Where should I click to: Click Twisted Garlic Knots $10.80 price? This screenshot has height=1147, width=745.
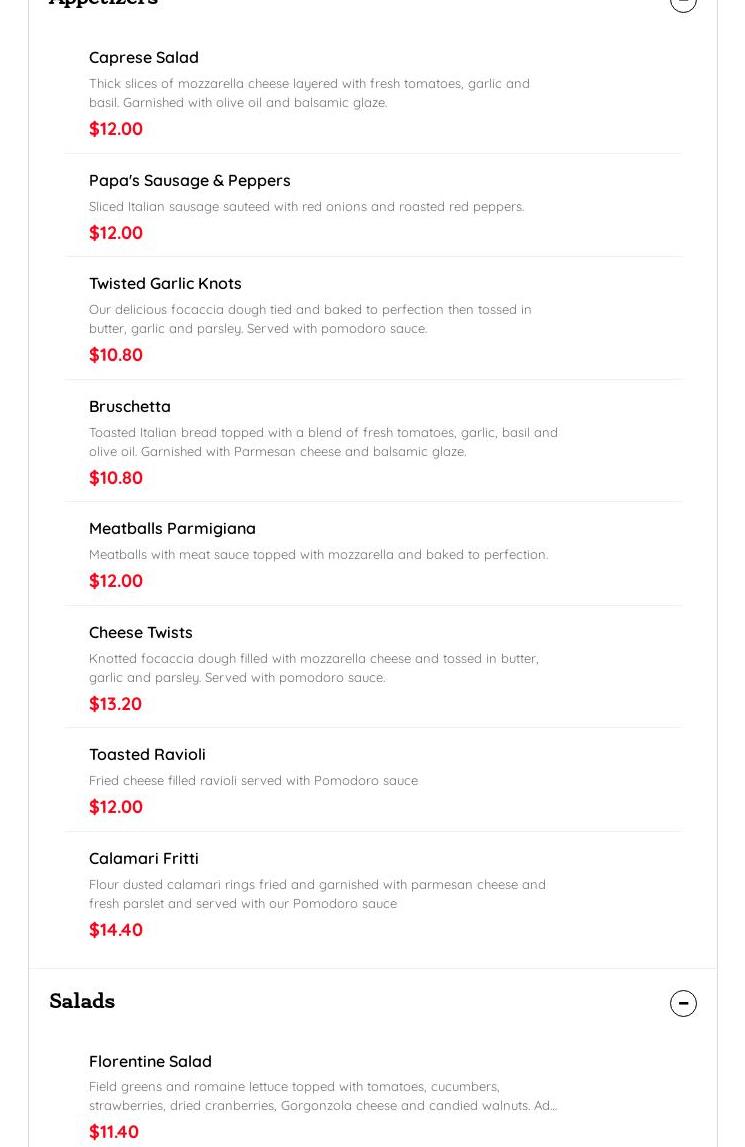(116, 355)
